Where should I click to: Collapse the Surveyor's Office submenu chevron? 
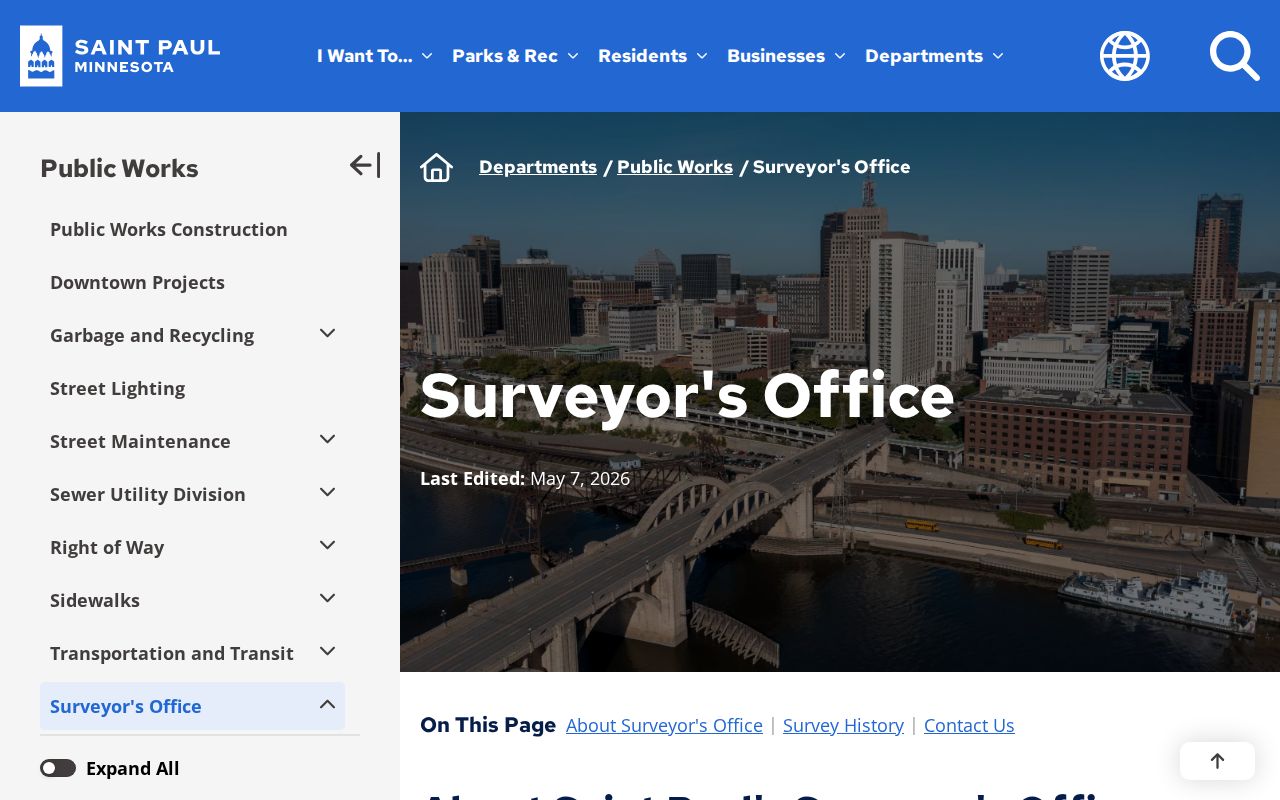coord(327,704)
